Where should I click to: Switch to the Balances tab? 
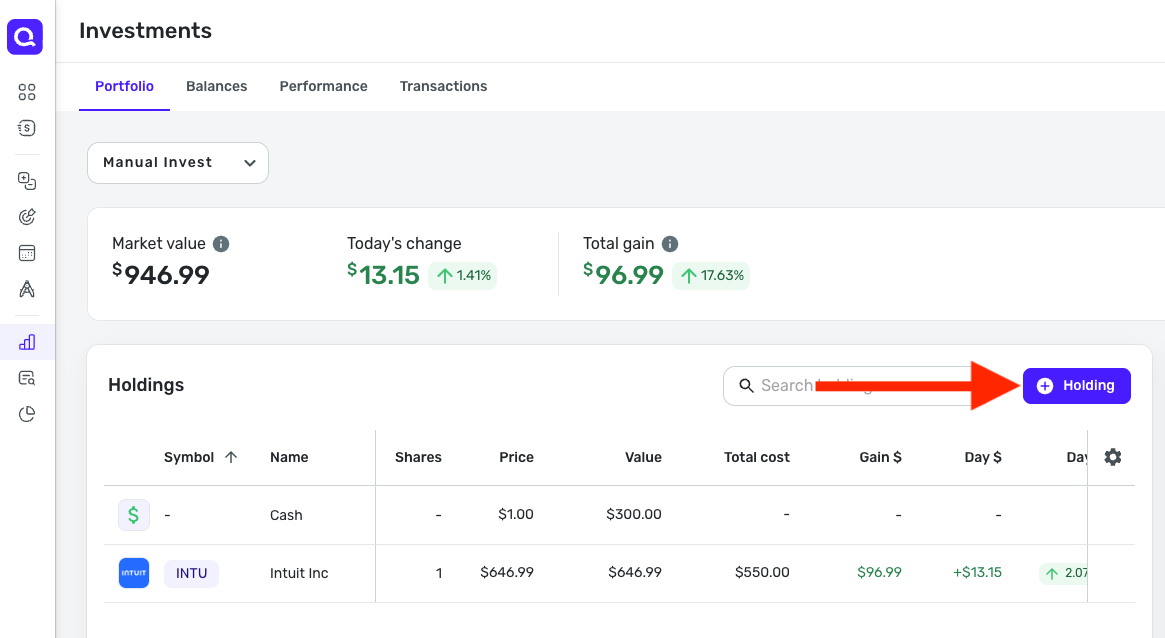(x=216, y=86)
